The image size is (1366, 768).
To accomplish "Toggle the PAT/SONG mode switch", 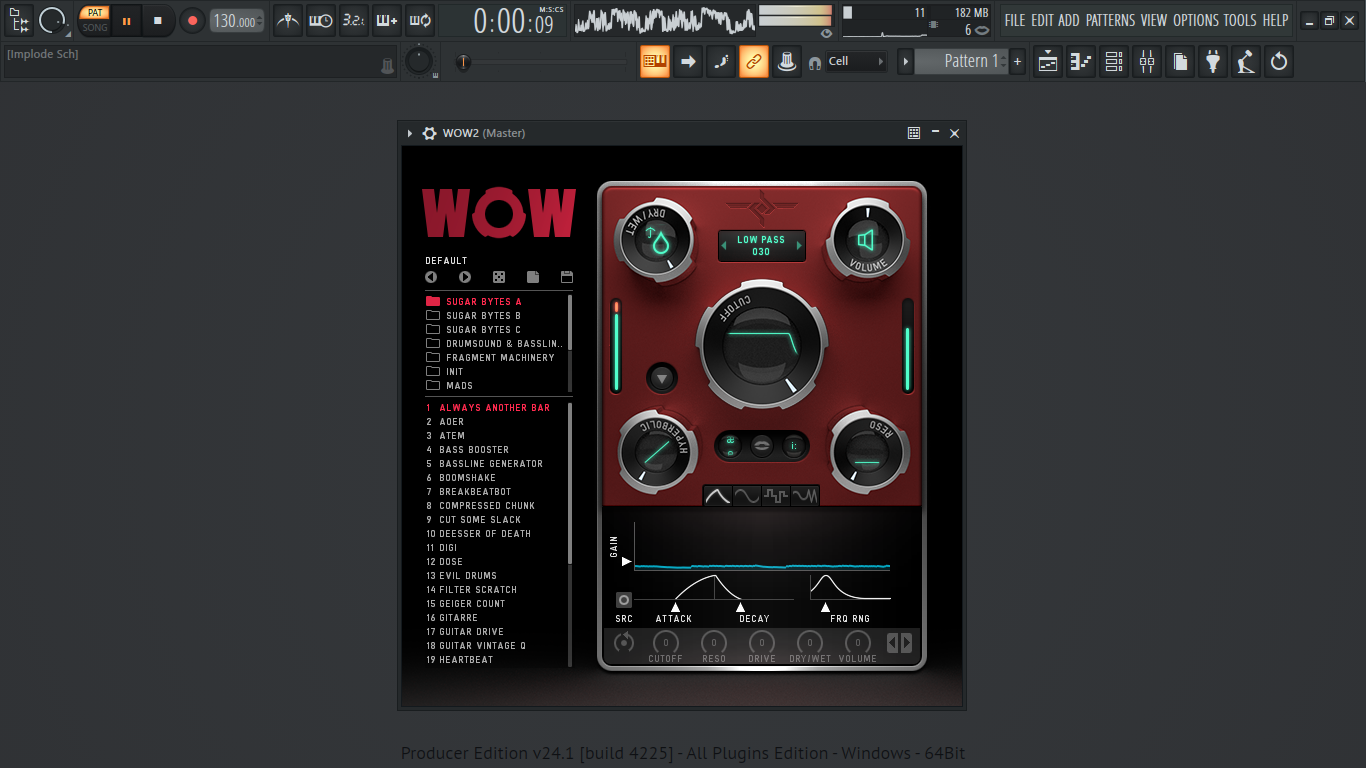I will [x=95, y=20].
